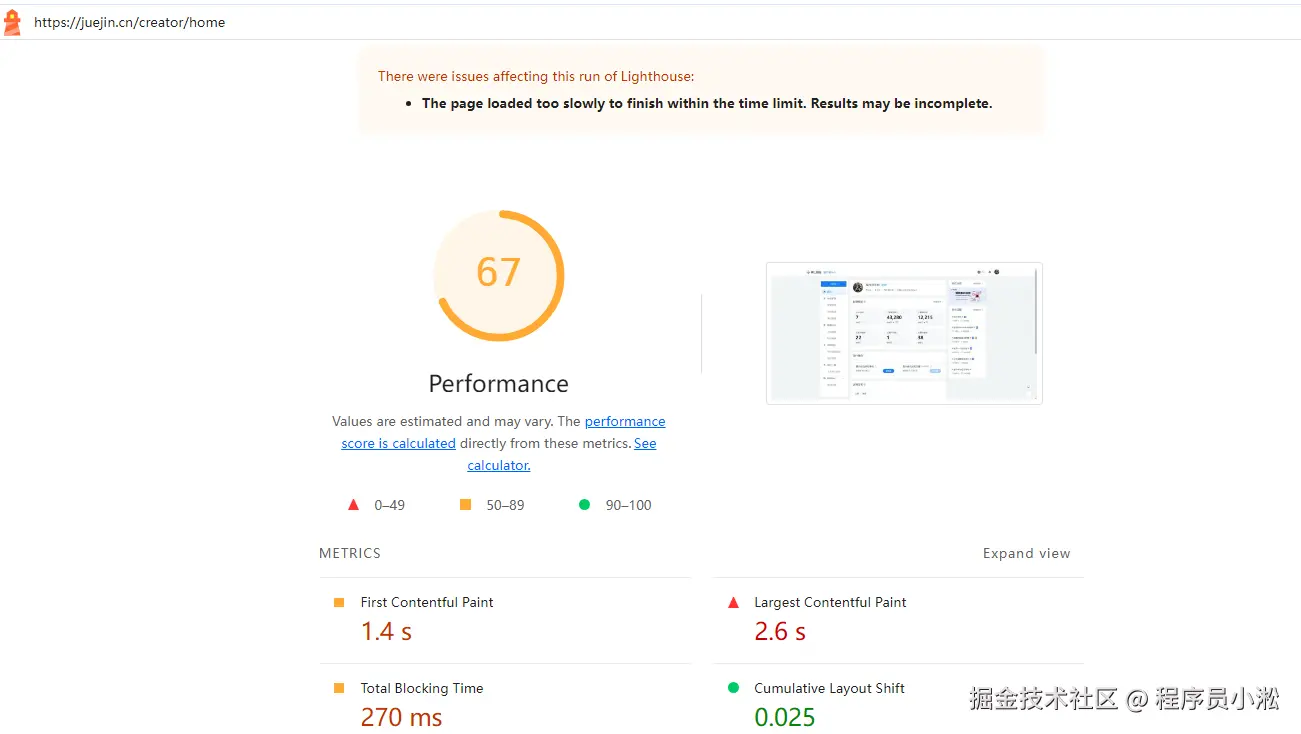
Task: Toggle the Expand view option
Action: tap(1026, 553)
